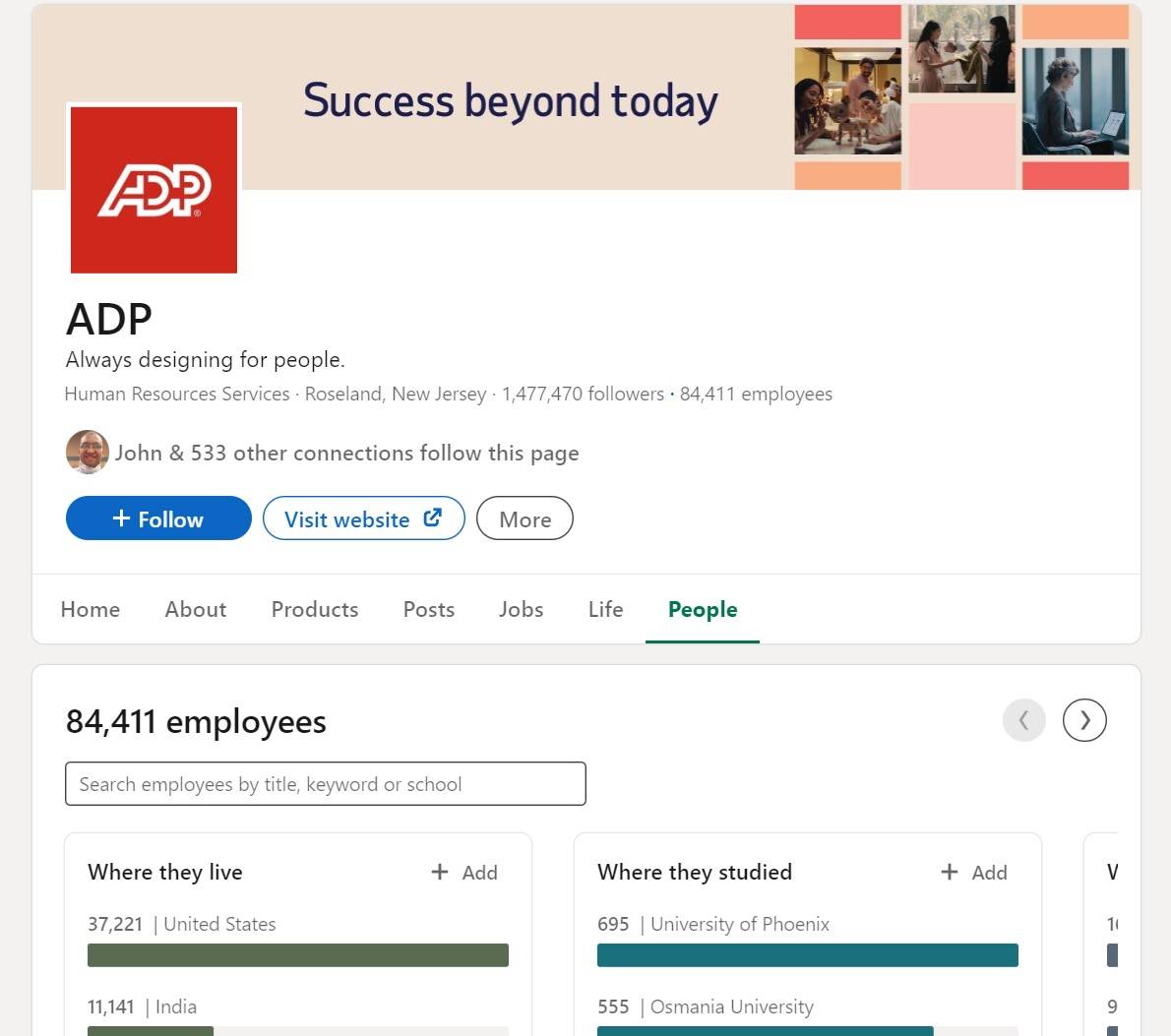The height and width of the screenshot is (1036, 1171).
Task: Select the University of Phoenix bar
Action: (807, 955)
